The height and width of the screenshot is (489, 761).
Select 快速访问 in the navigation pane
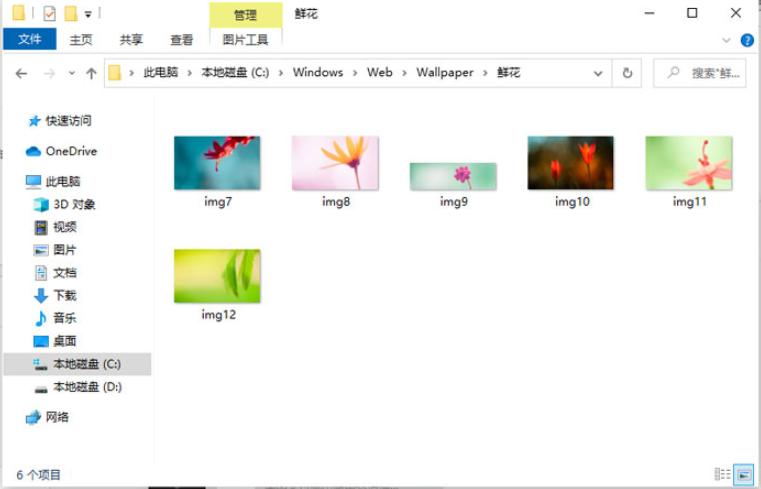coord(68,121)
